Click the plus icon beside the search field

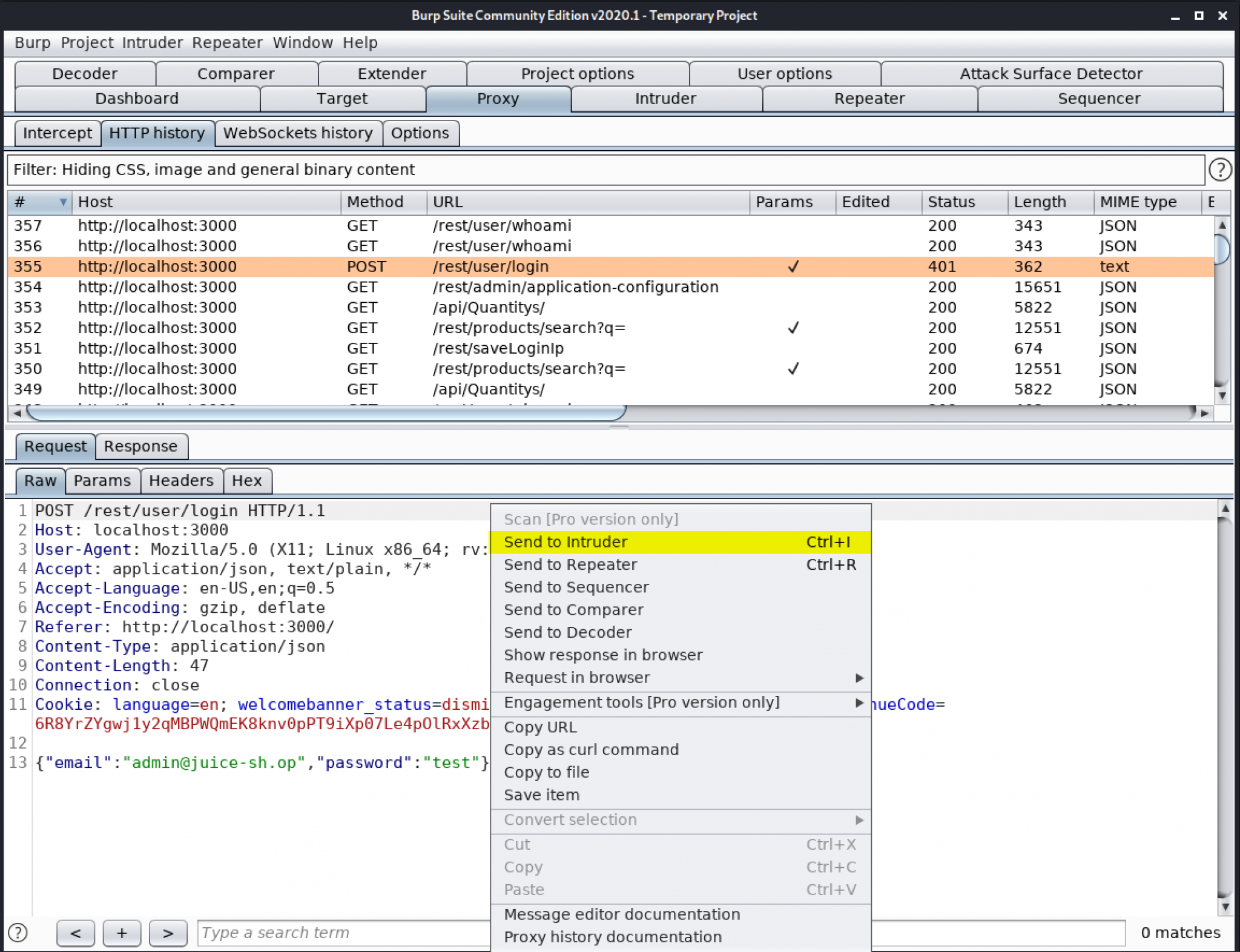point(122,933)
